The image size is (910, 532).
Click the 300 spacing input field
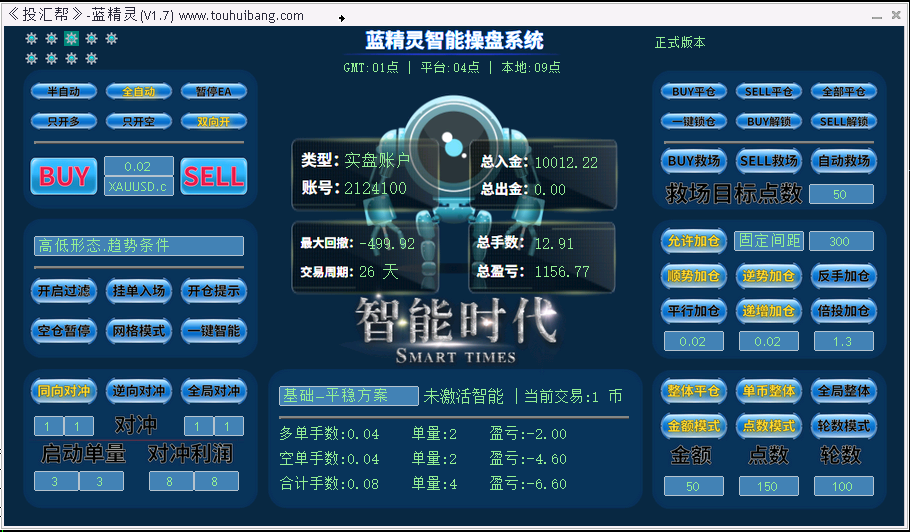click(841, 241)
